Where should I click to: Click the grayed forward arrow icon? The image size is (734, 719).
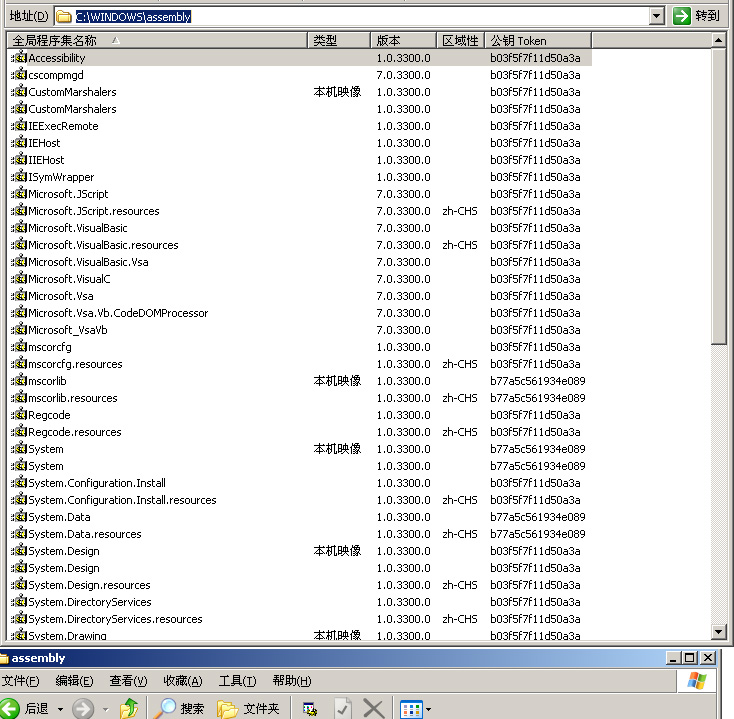82,709
